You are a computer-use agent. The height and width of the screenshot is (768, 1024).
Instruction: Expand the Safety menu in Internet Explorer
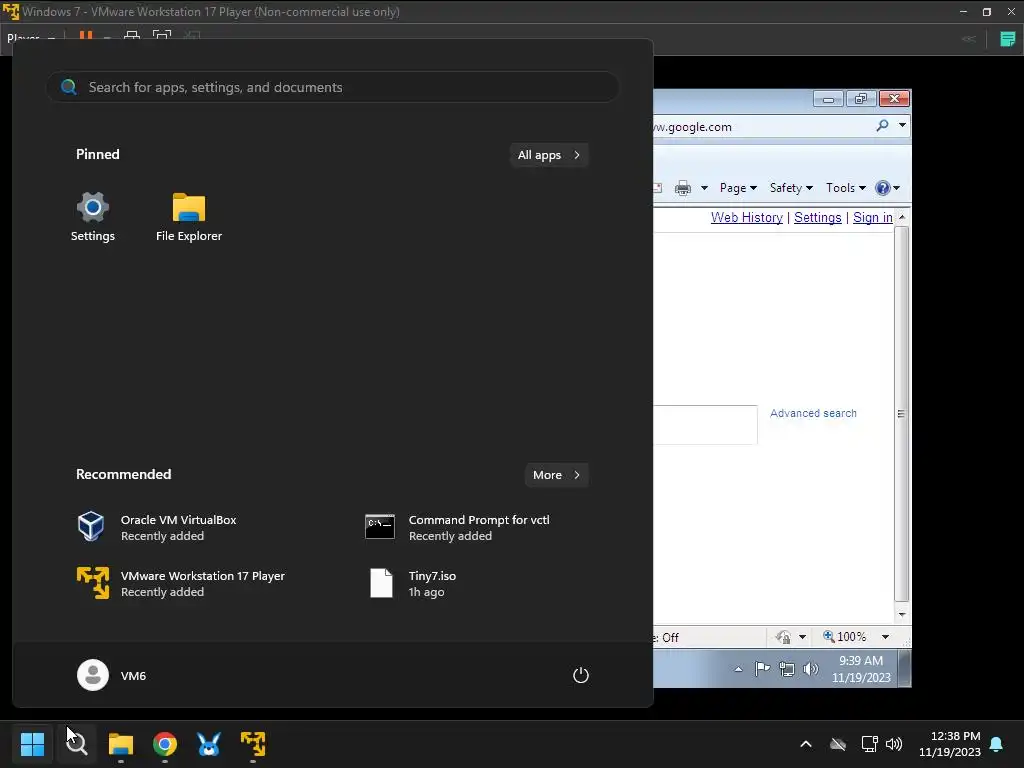tap(791, 188)
